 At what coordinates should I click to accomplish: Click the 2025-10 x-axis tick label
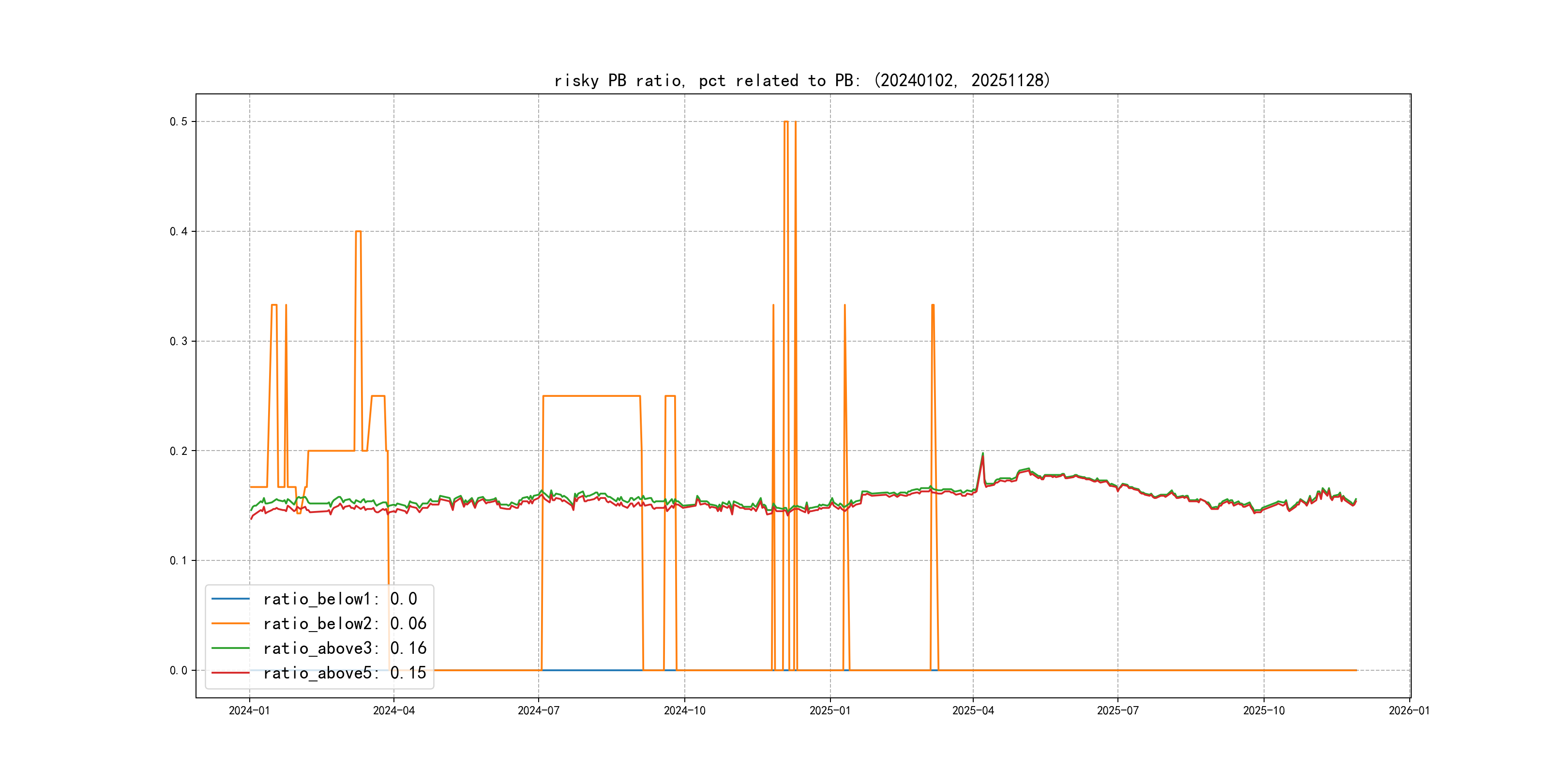(1264, 710)
